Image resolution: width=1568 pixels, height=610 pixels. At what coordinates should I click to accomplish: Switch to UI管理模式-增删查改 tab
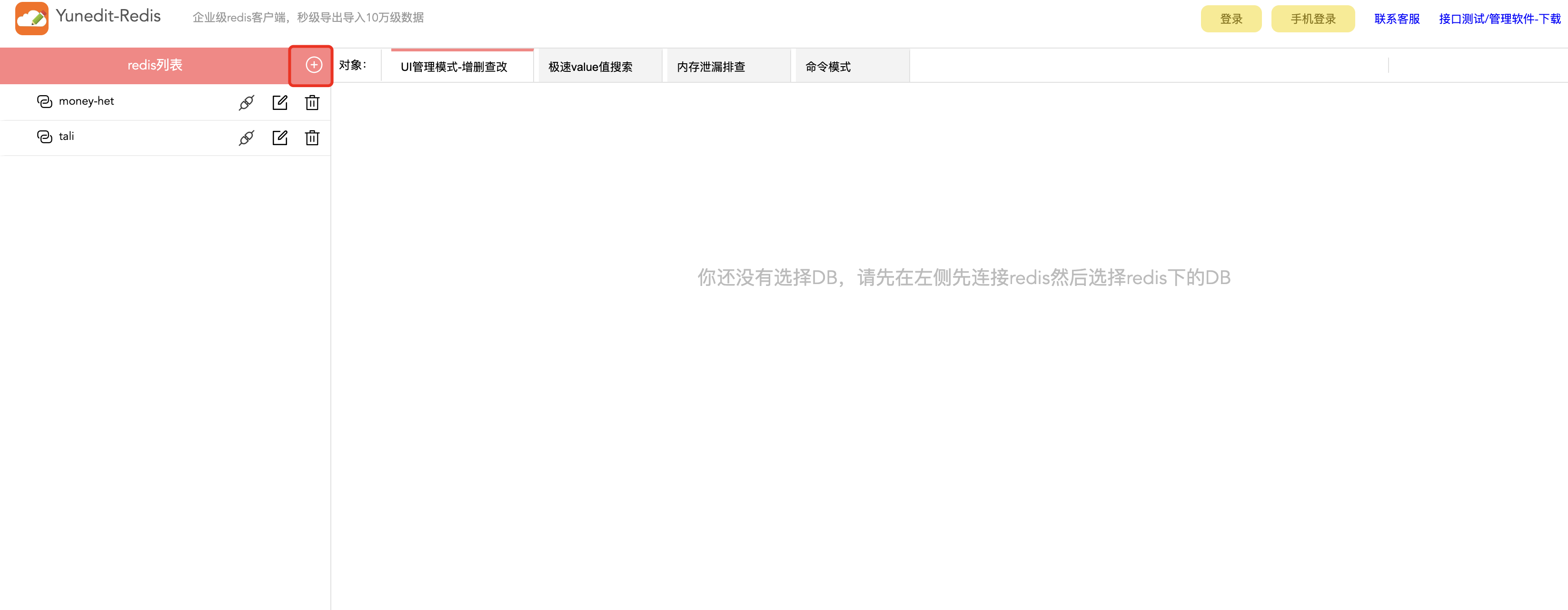(454, 67)
